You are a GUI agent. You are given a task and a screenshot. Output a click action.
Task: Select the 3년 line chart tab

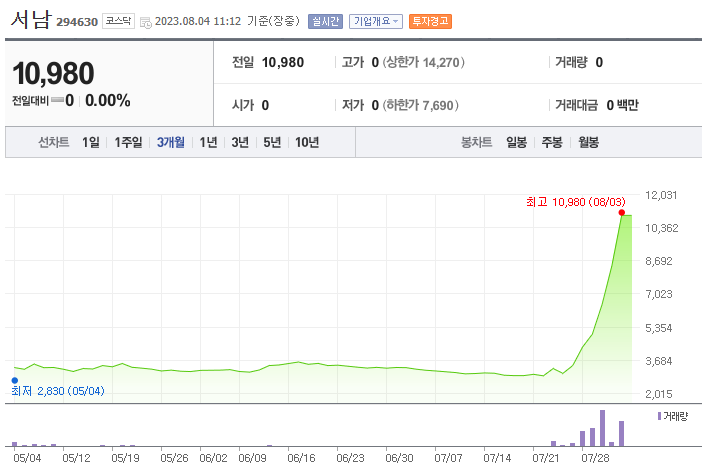tap(240, 142)
